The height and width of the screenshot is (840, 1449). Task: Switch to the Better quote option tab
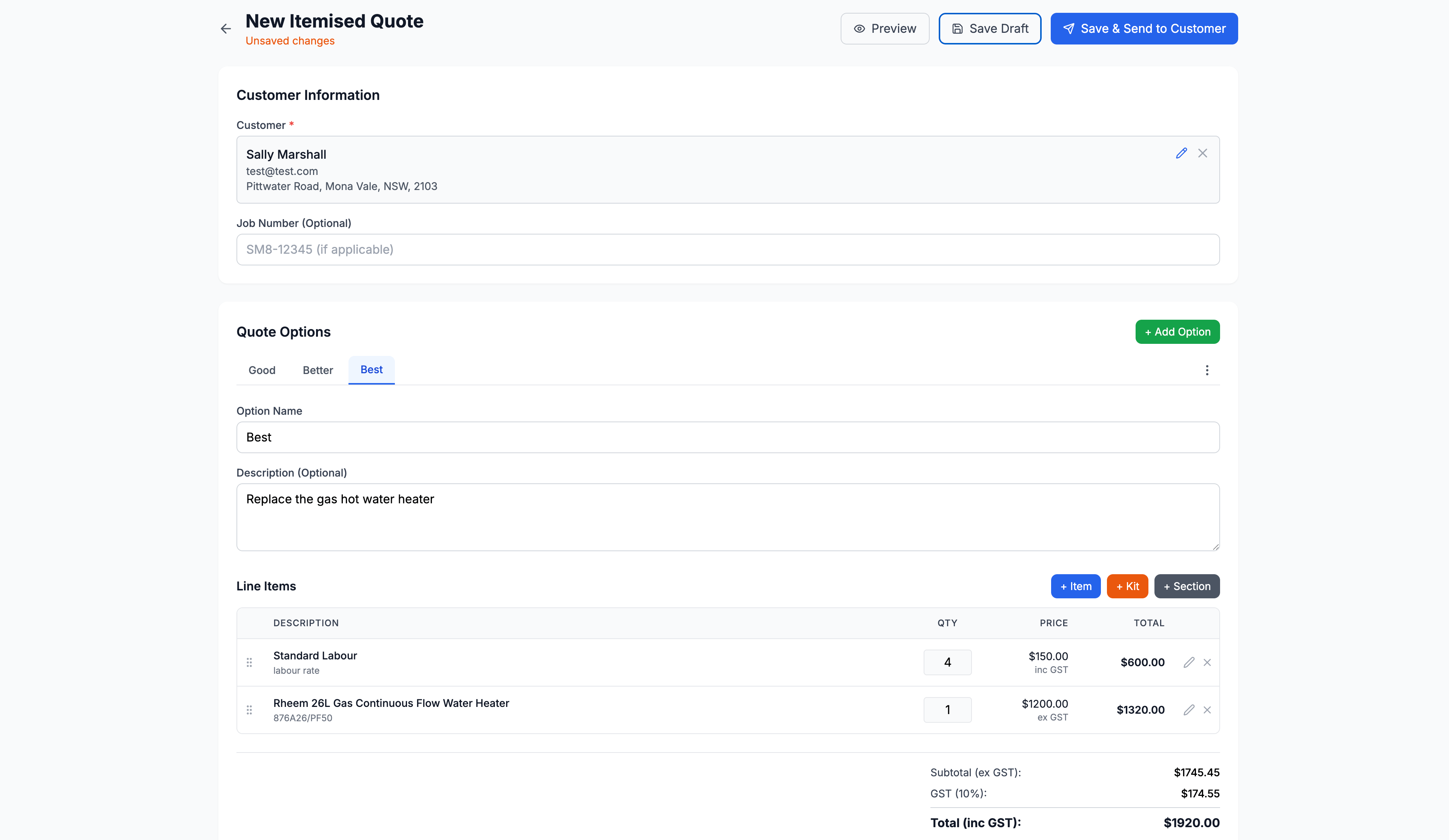point(318,370)
